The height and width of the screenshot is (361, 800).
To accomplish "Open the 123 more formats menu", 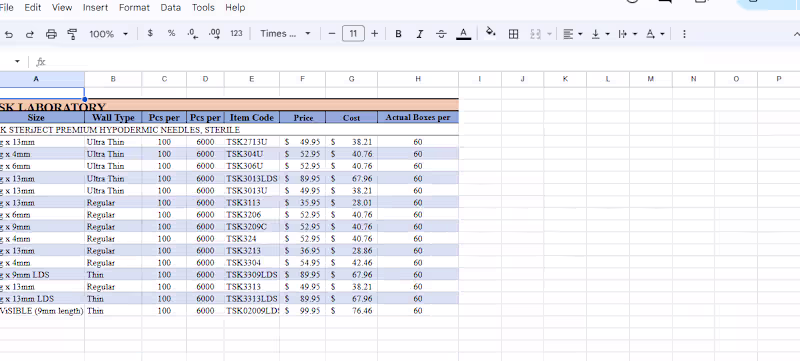I will (x=236, y=33).
